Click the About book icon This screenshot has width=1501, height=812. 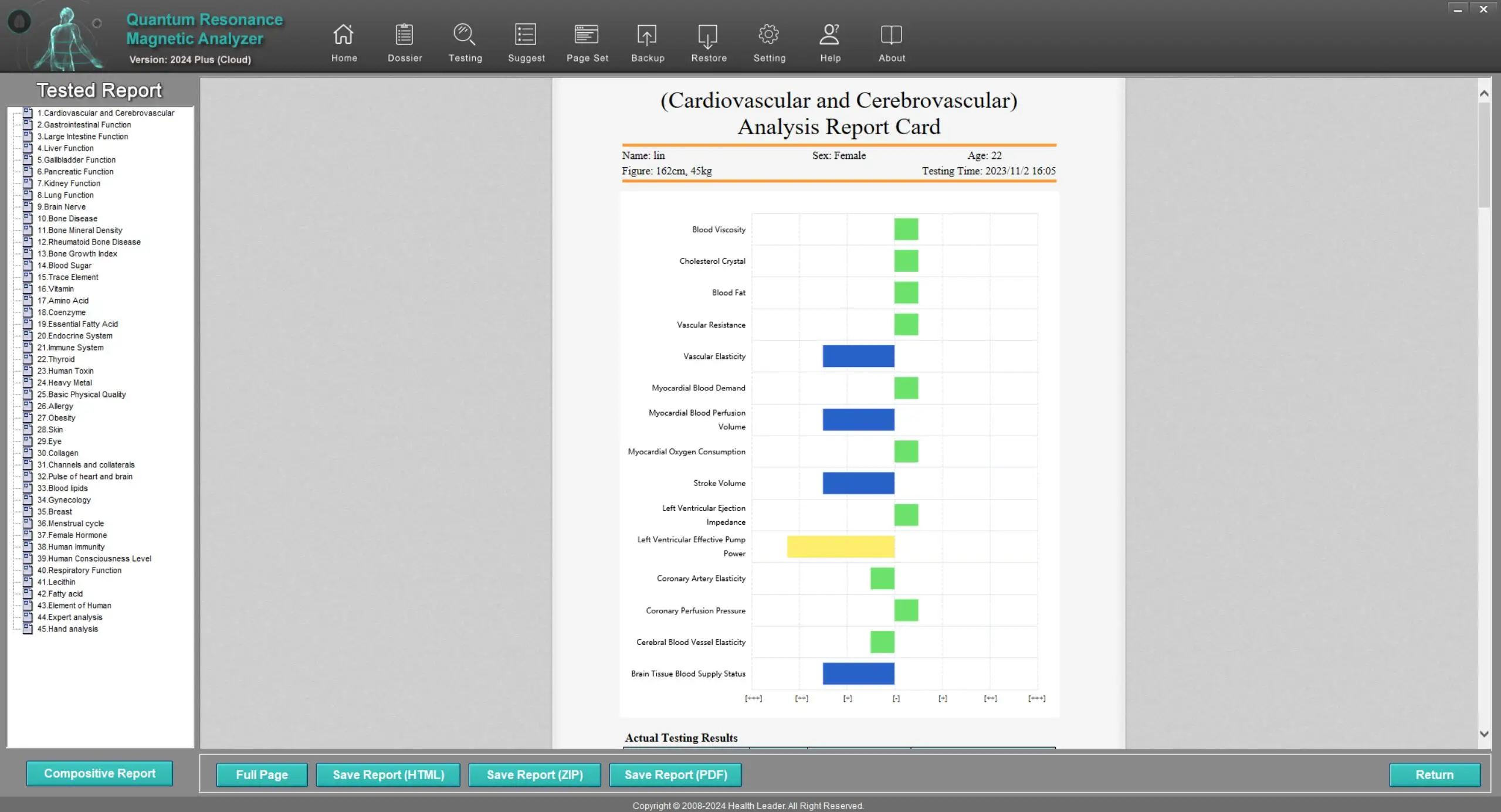891,35
